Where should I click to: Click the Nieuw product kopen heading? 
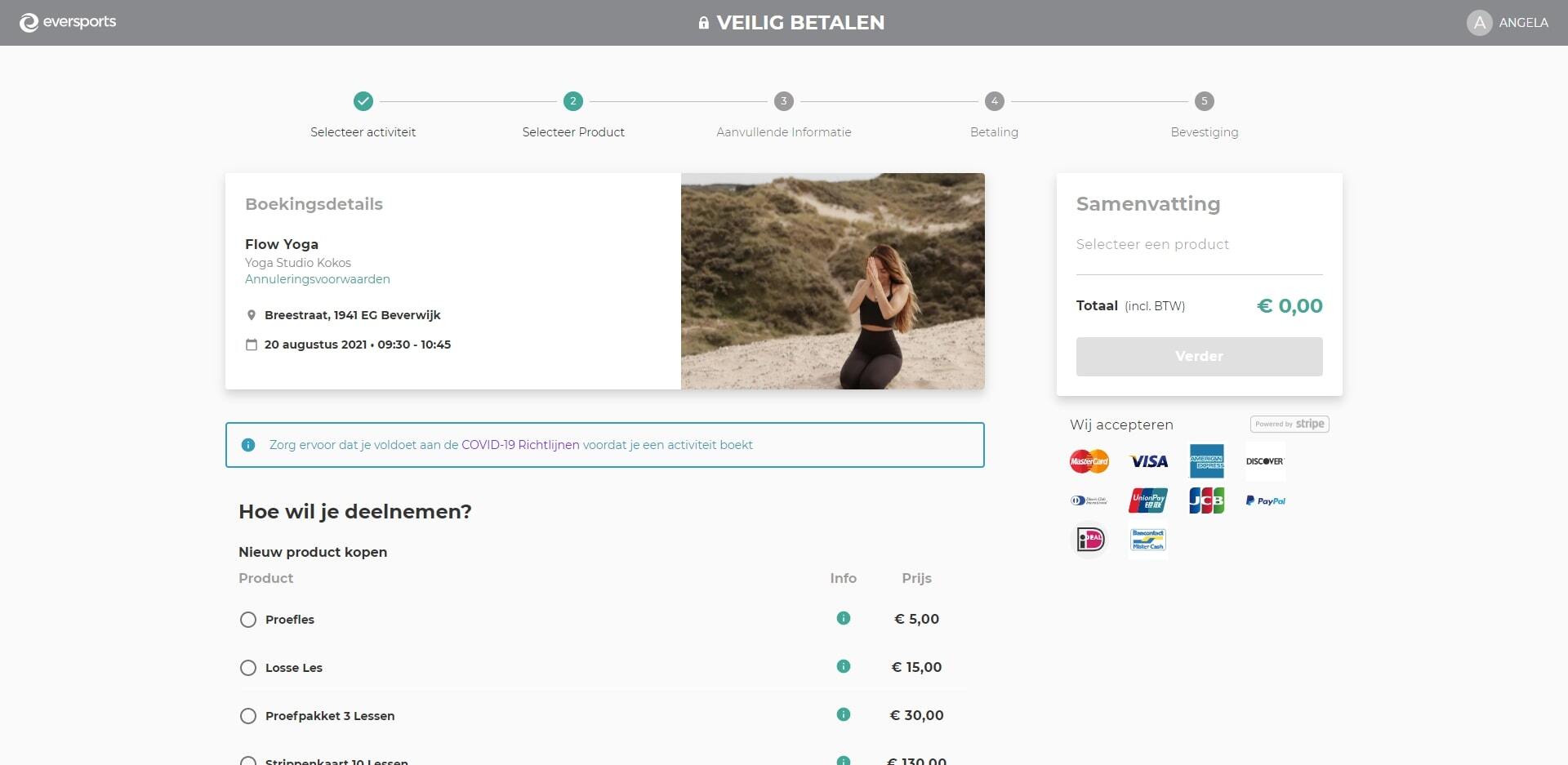tap(313, 552)
